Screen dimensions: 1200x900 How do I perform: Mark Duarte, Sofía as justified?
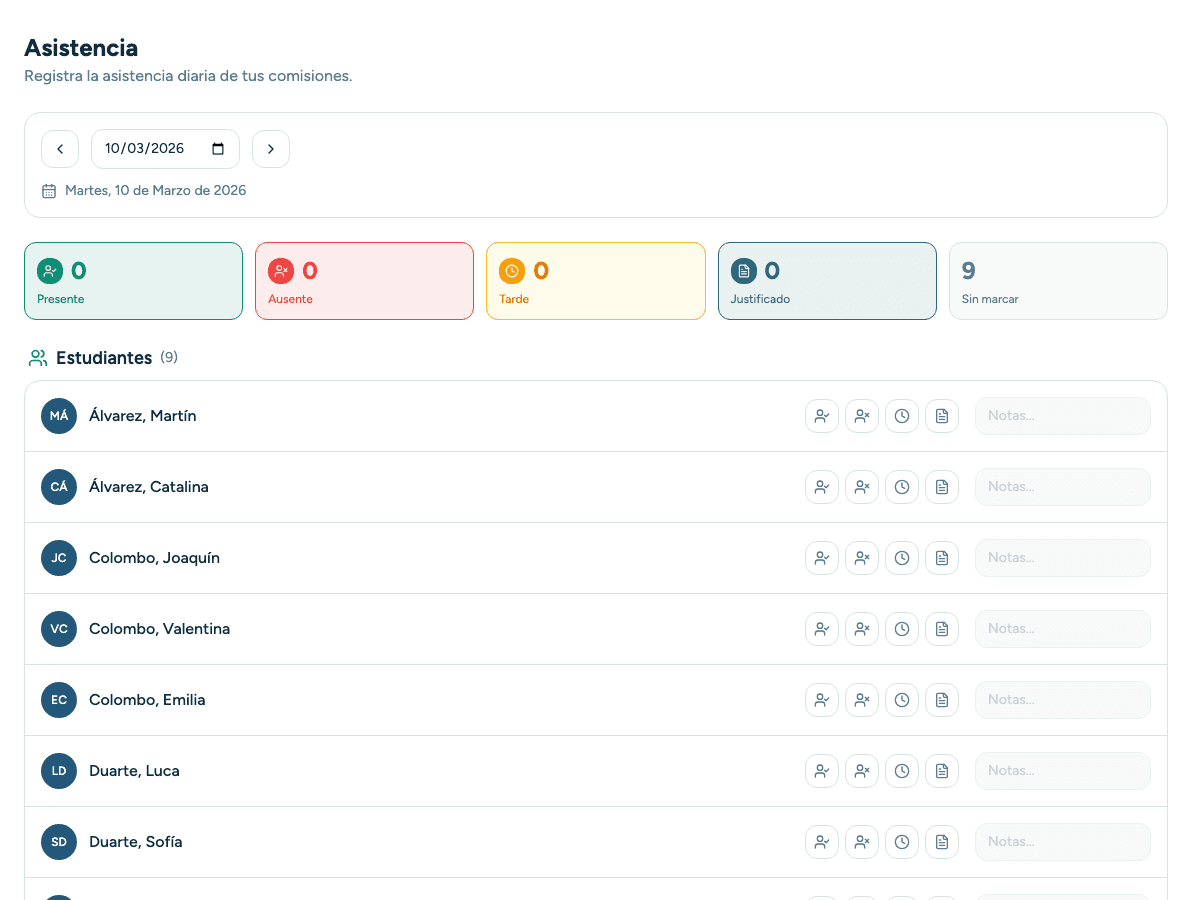(x=942, y=842)
